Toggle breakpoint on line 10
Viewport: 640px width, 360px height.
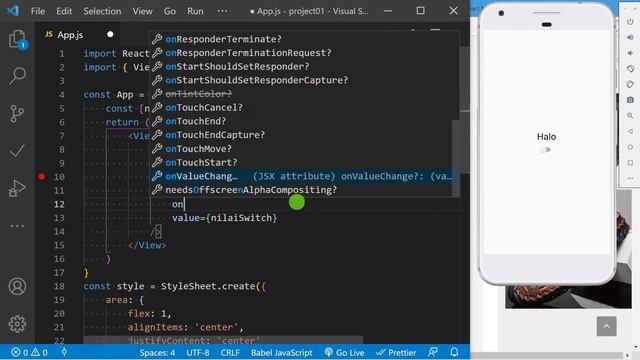click(x=42, y=177)
